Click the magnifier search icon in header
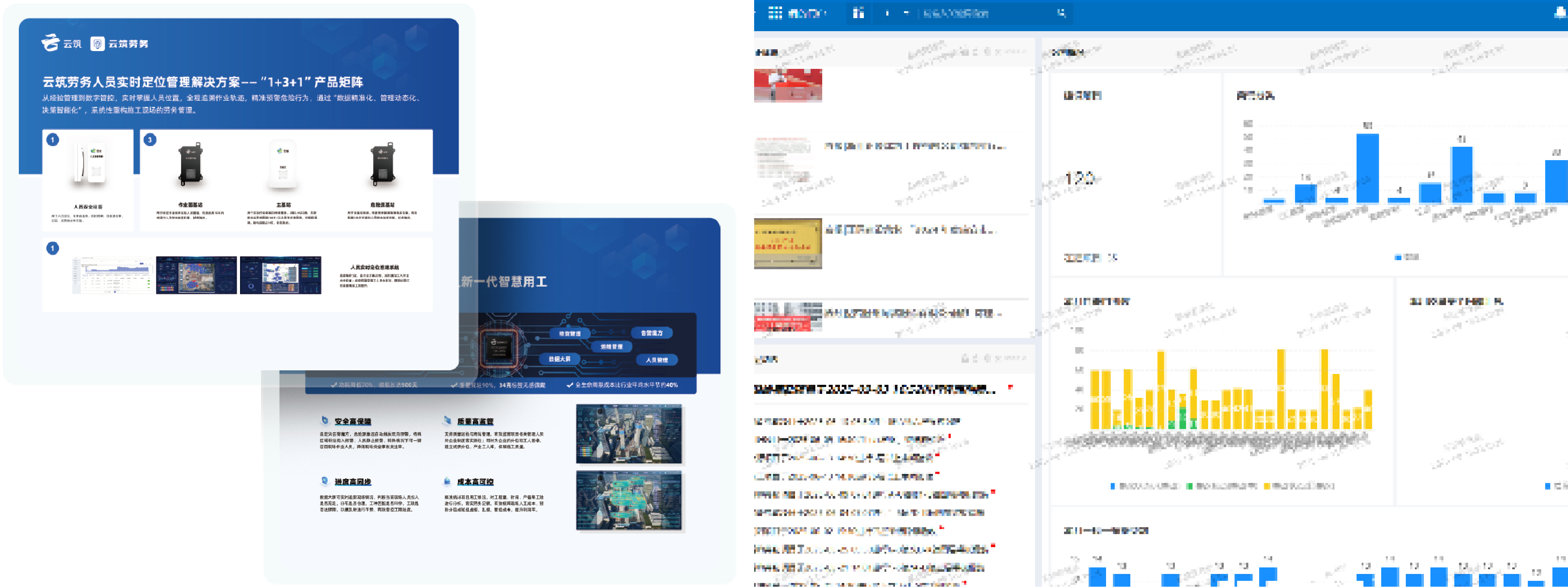 coord(1062,13)
